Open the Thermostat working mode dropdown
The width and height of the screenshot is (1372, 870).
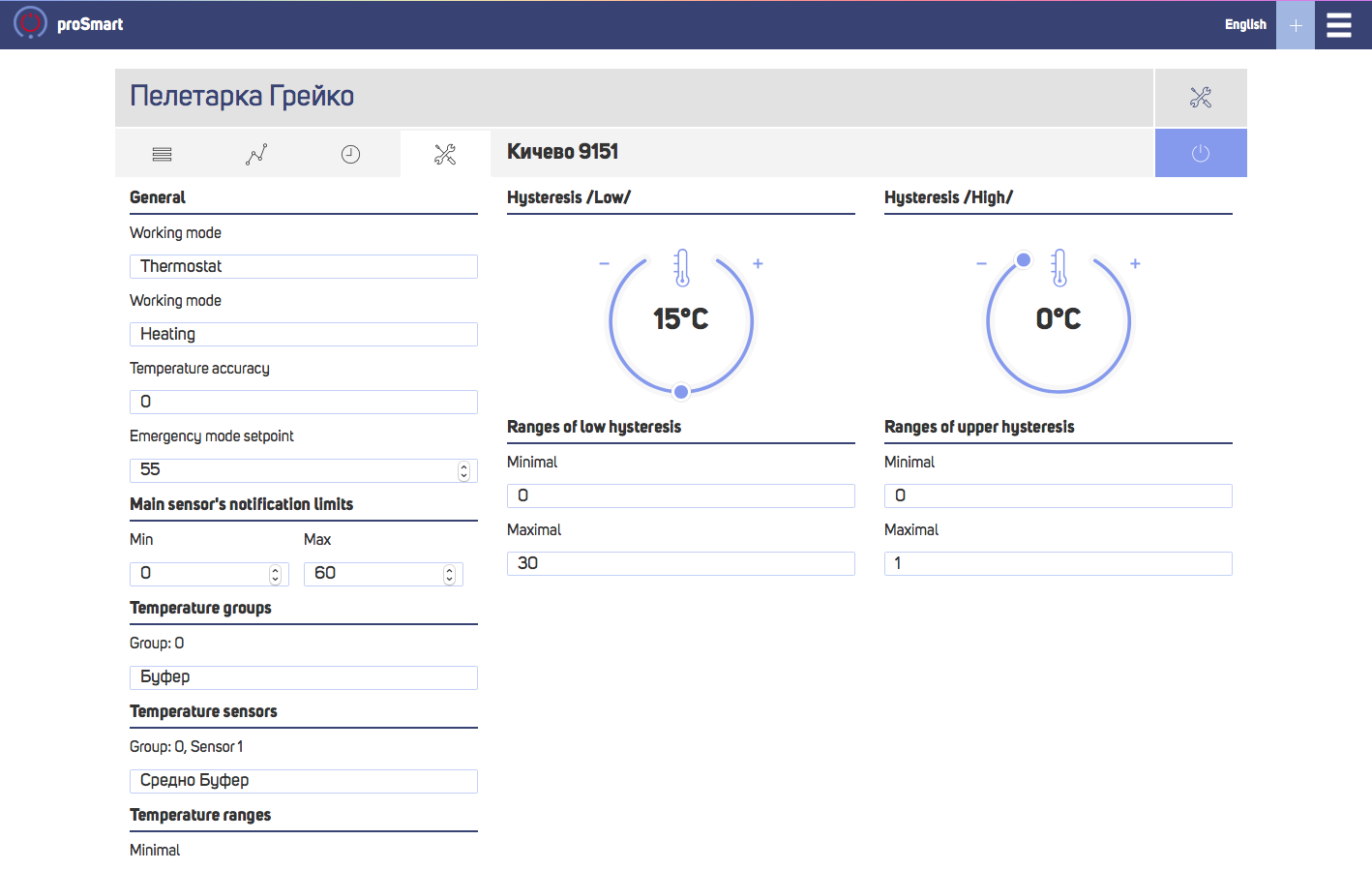(303, 267)
